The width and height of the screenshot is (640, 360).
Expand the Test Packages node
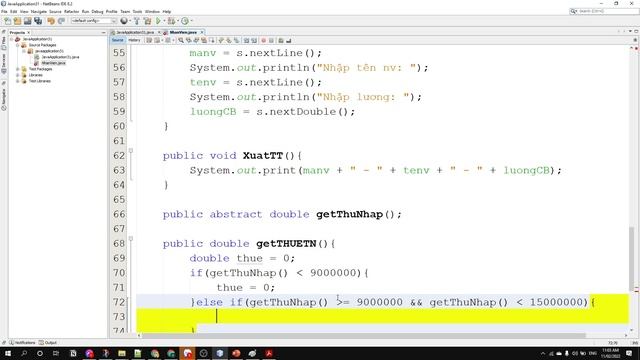[x=18, y=69]
